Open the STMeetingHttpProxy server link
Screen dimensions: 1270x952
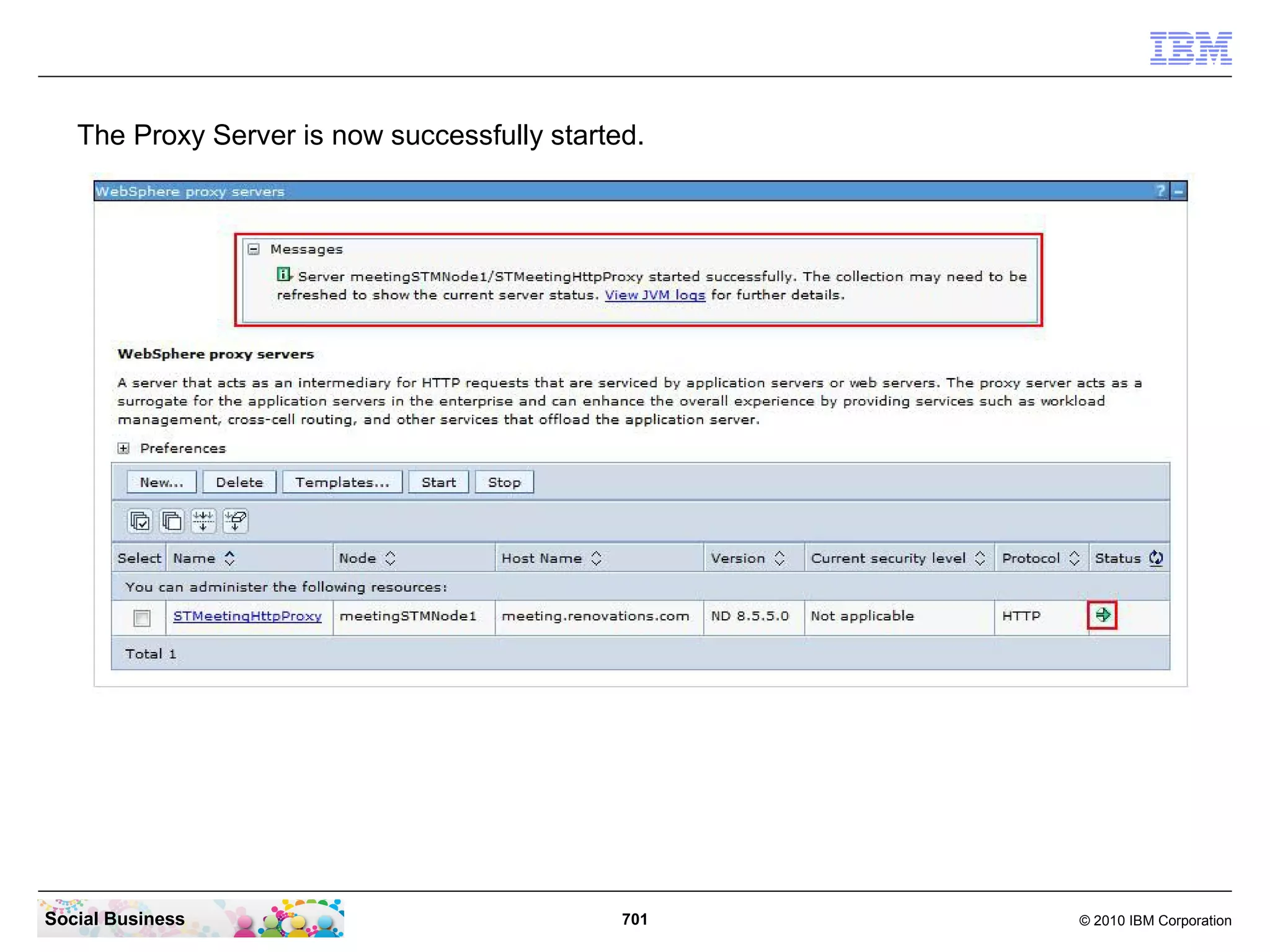247,616
